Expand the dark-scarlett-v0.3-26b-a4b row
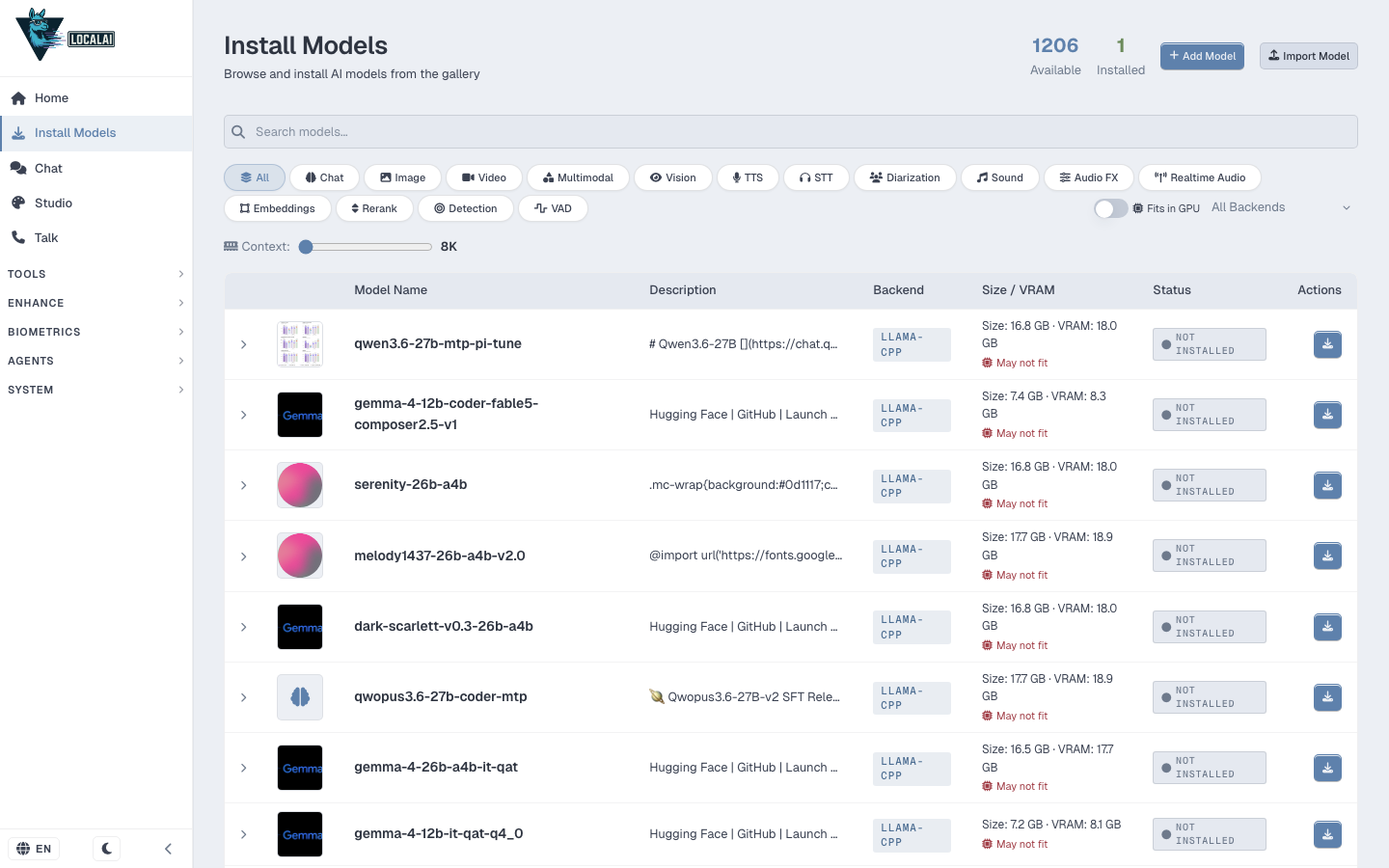The width and height of the screenshot is (1389, 868). tap(244, 627)
